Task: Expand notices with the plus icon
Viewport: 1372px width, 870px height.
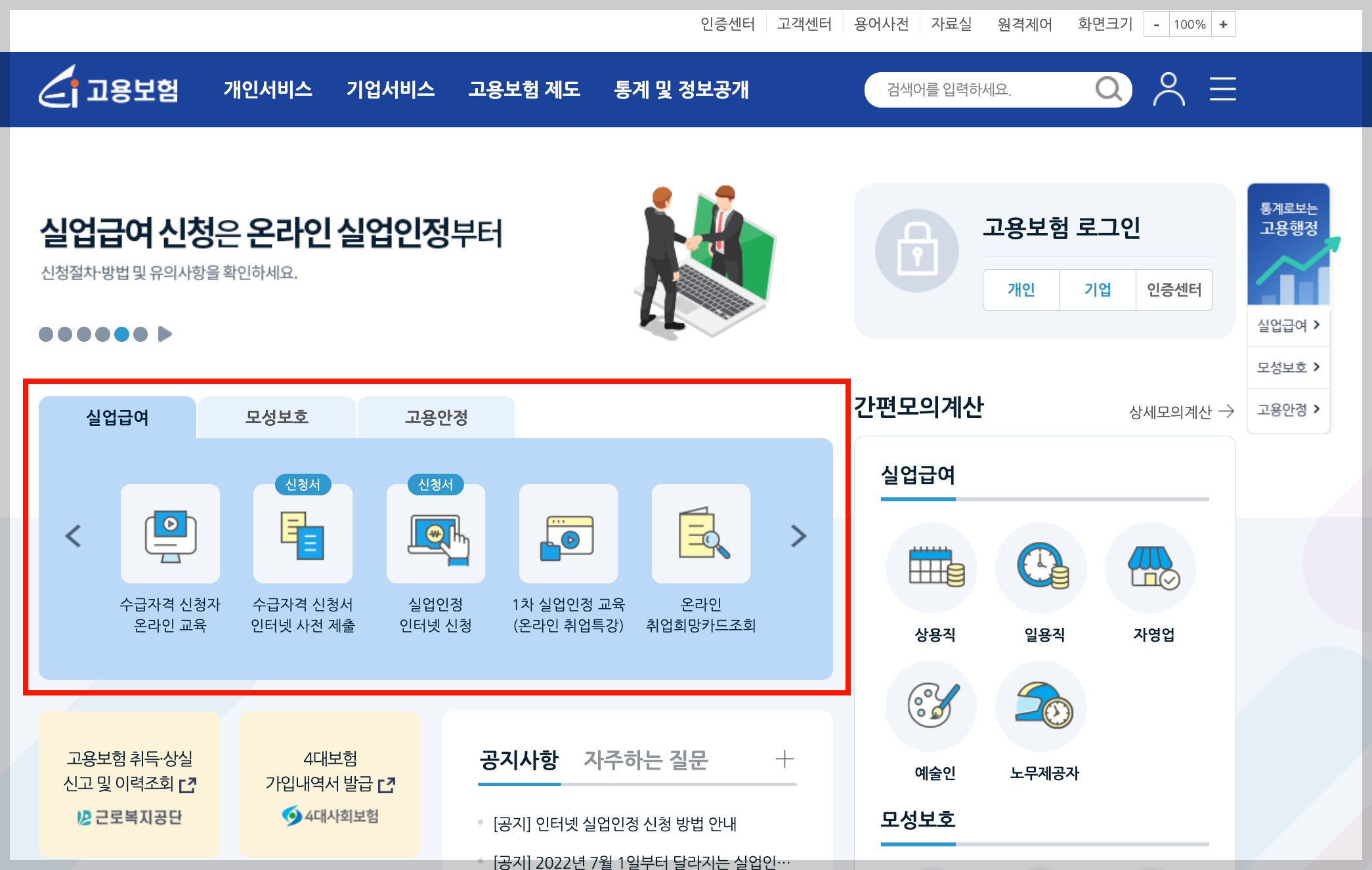Action: coord(784,759)
